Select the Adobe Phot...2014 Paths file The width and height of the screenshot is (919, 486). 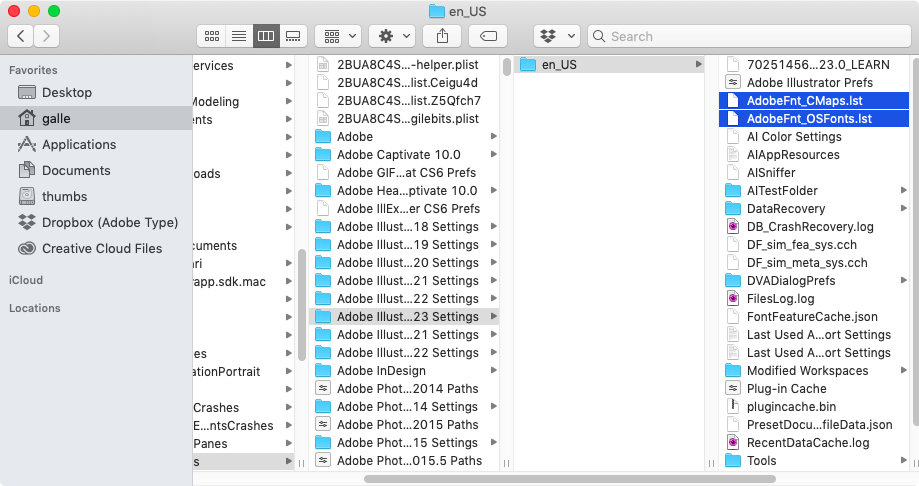tap(404, 389)
